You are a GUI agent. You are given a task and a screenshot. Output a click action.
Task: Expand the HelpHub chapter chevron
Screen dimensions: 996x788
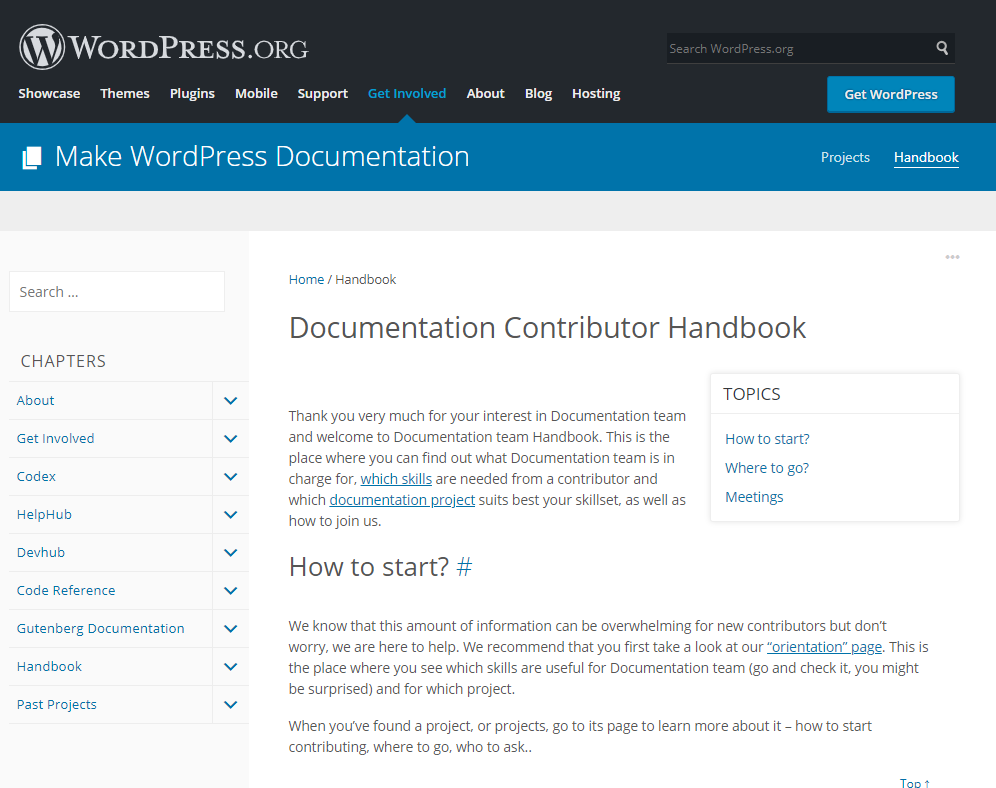[231, 515]
